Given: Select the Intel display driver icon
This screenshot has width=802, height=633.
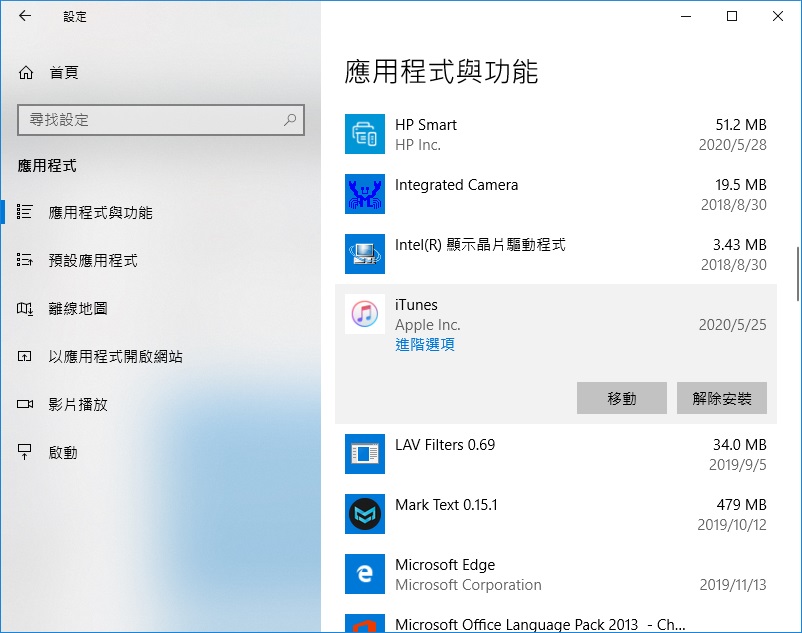Looking at the screenshot, I should [365, 254].
